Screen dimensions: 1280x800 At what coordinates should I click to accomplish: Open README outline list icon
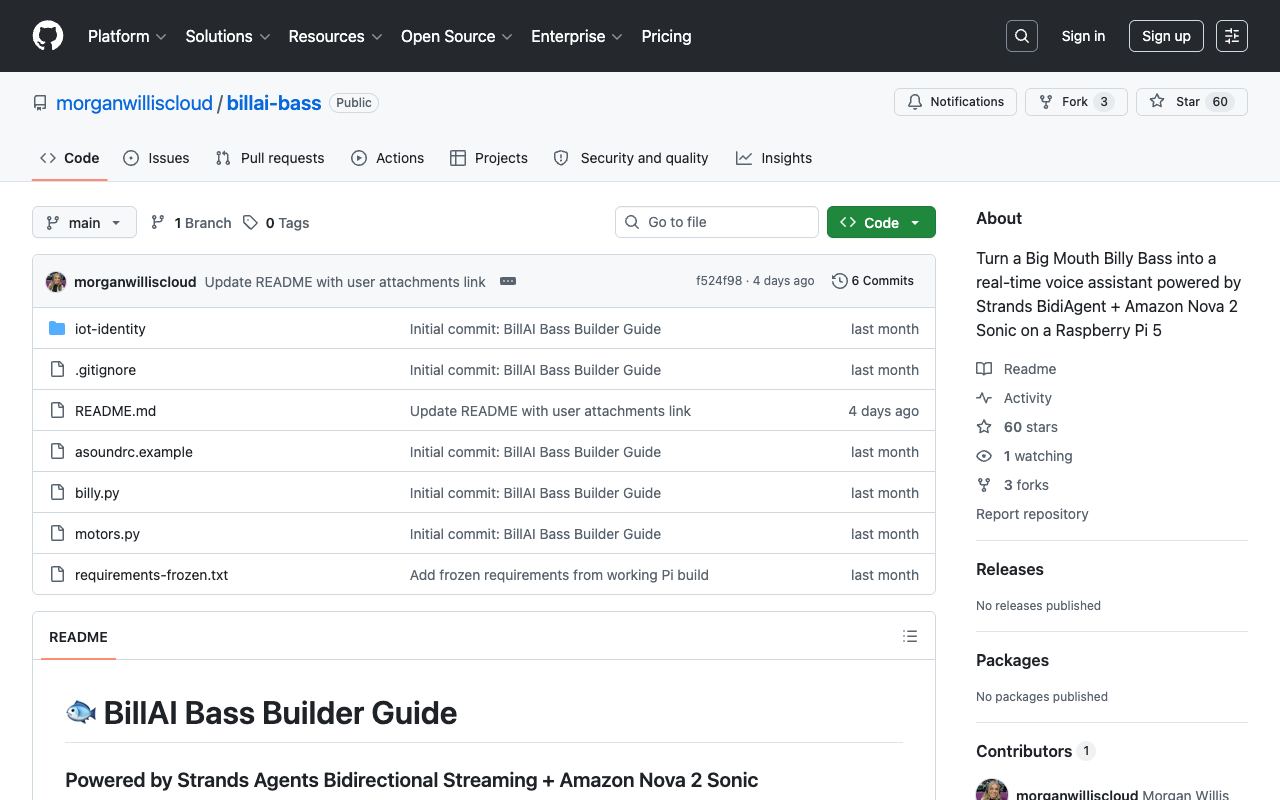click(x=910, y=636)
